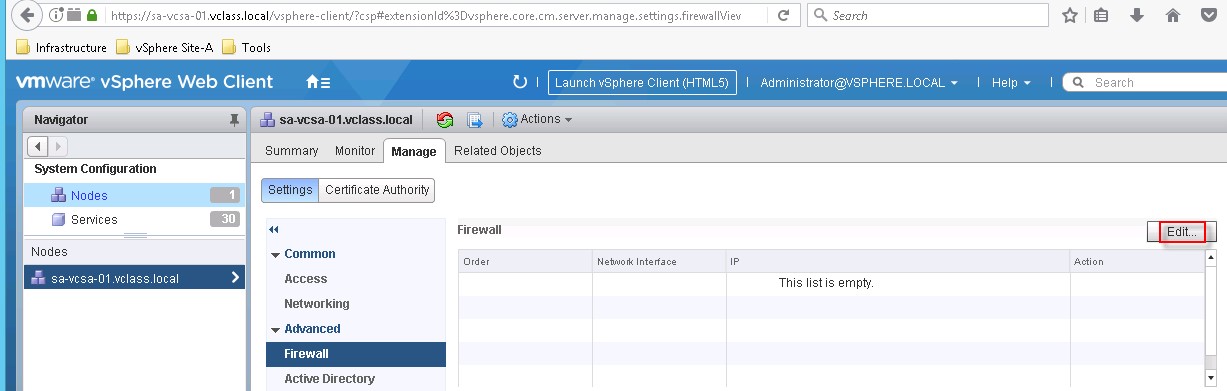Select Firewall settings item
1227x391 pixels.
pyautogui.click(x=356, y=354)
